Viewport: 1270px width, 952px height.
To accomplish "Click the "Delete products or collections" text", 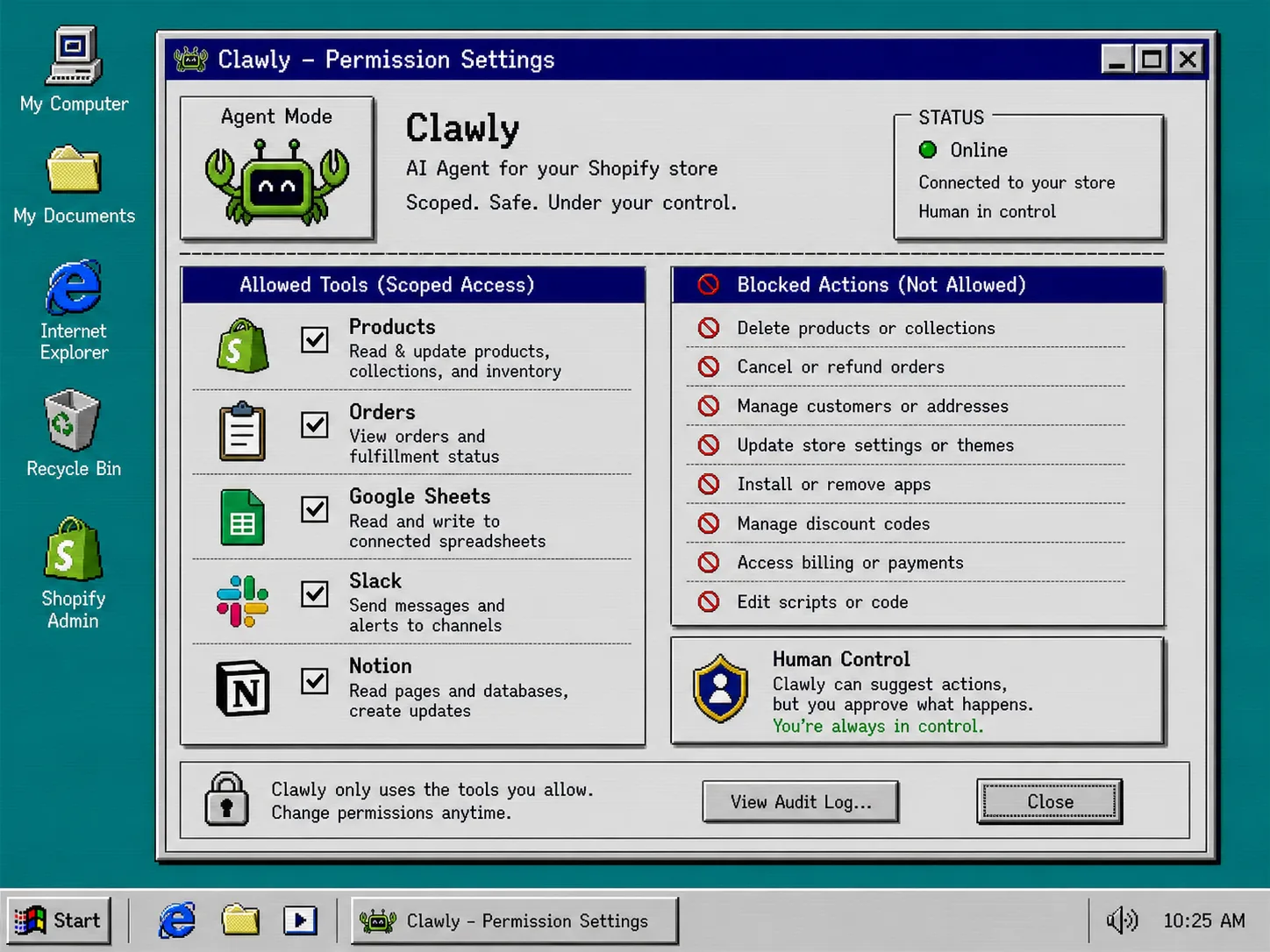I will 866,328.
